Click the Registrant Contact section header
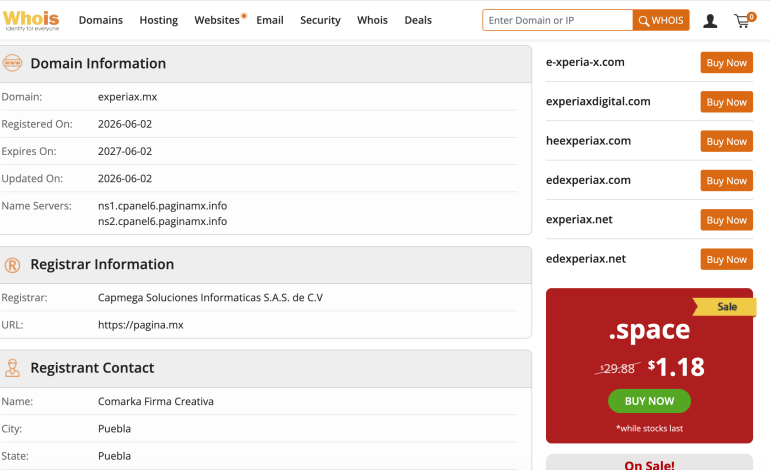The image size is (770, 470). pos(266,368)
